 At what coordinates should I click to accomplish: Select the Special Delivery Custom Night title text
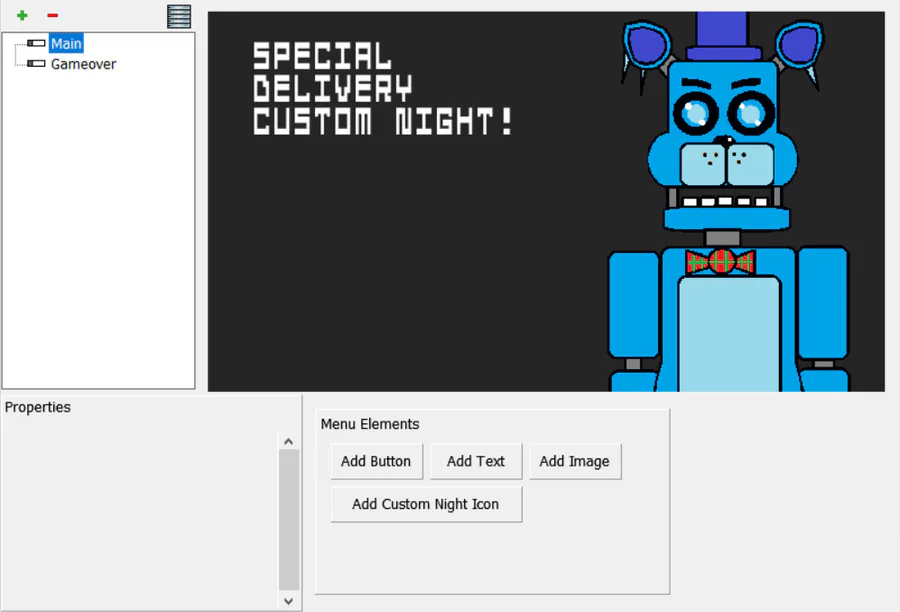[383, 89]
